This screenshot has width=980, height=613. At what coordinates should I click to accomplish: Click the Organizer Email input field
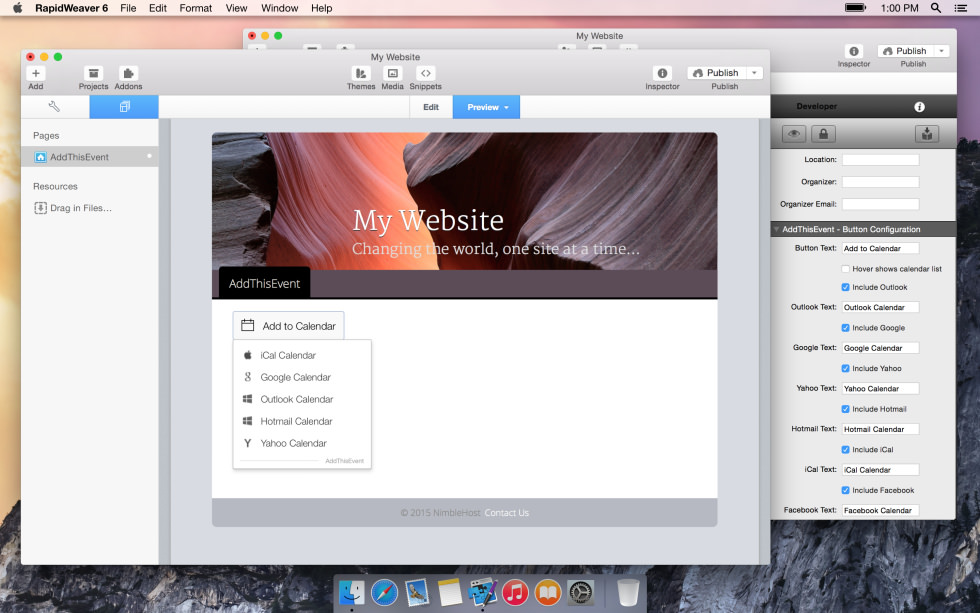click(880, 204)
